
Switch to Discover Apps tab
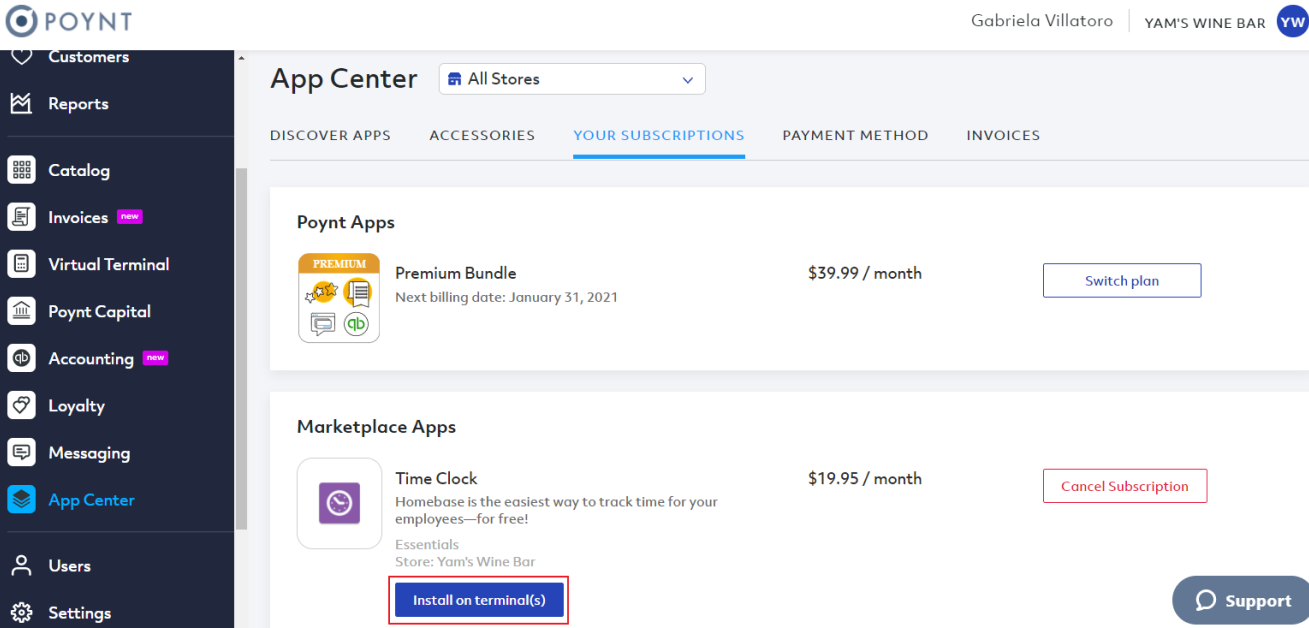coord(330,135)
